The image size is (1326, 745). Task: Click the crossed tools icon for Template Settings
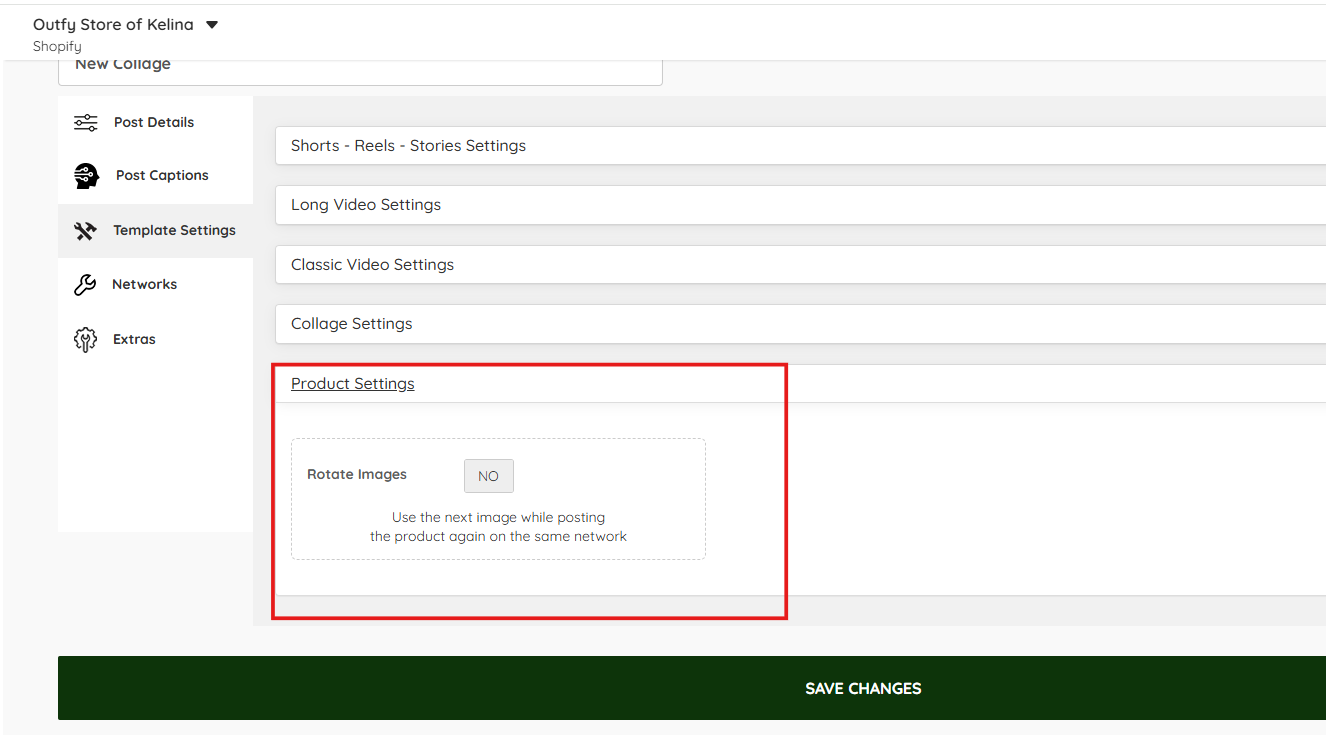point(85,230)
